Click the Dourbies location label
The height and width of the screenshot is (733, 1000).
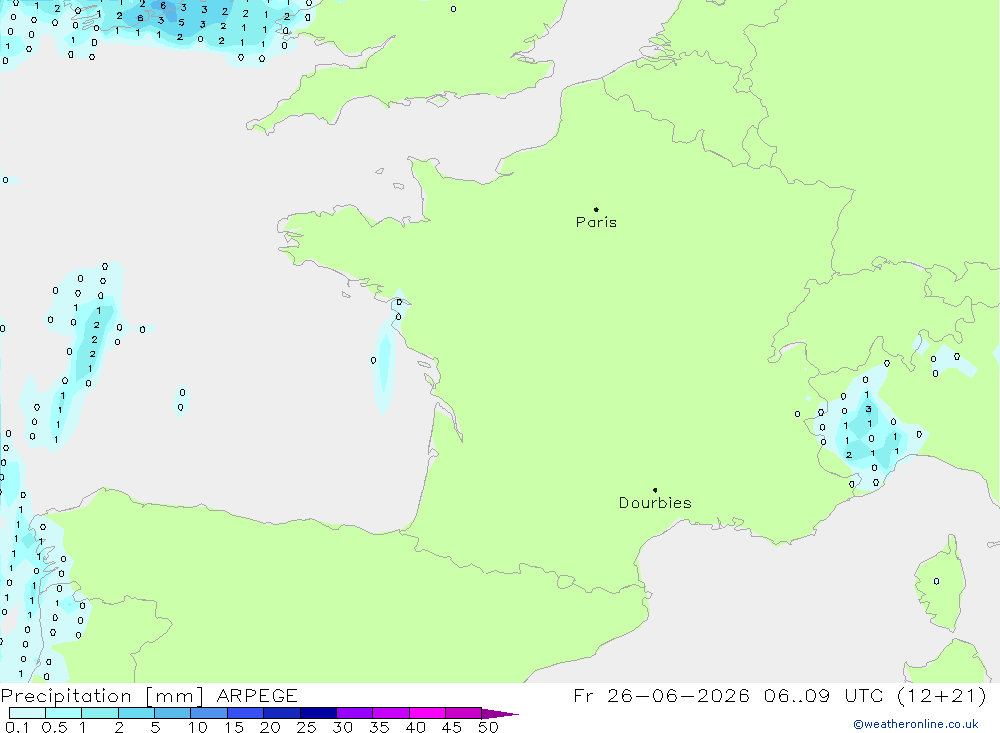point(655,503)
